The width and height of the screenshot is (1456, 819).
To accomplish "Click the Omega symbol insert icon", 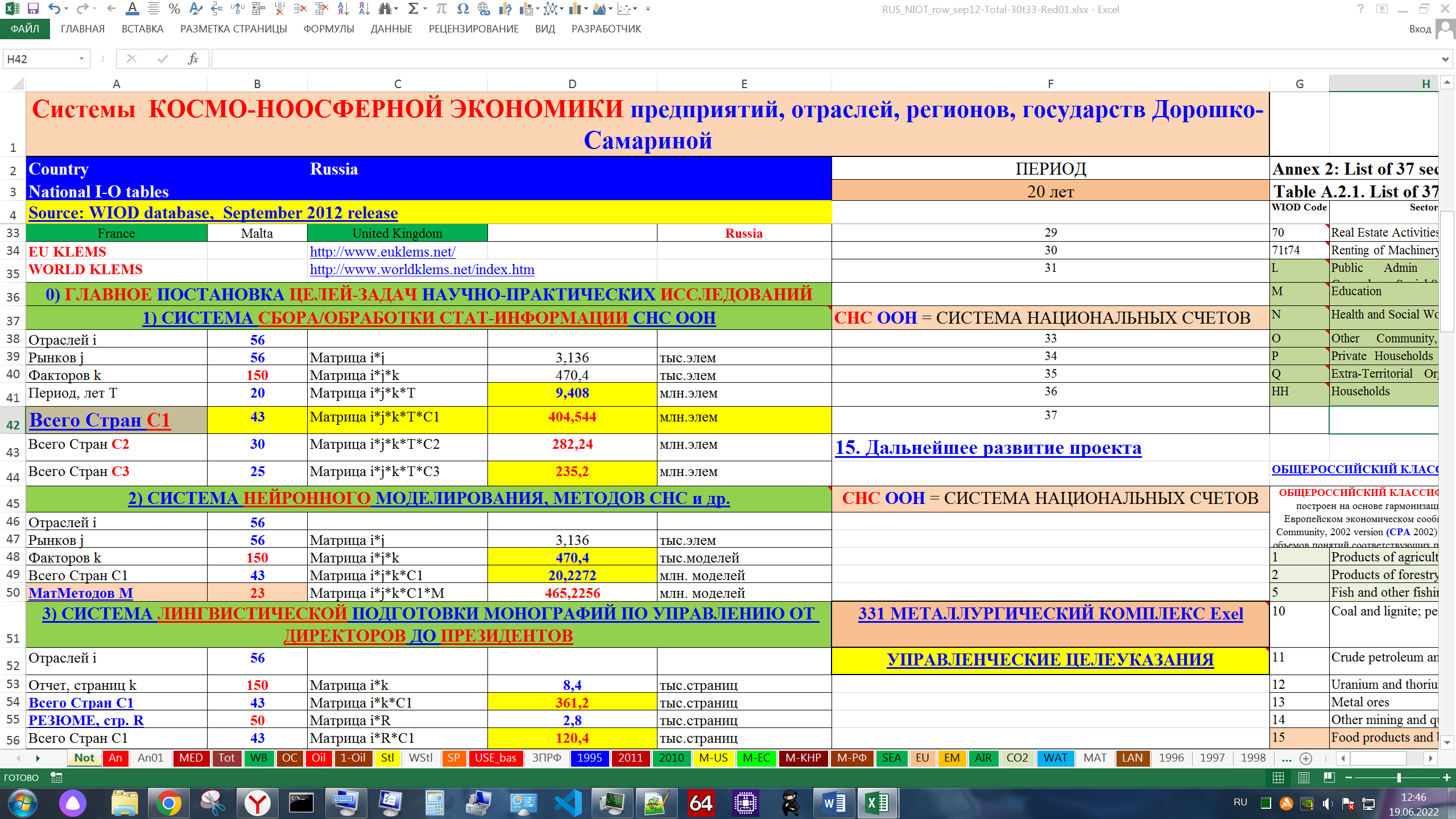I will tap(462, 9).
